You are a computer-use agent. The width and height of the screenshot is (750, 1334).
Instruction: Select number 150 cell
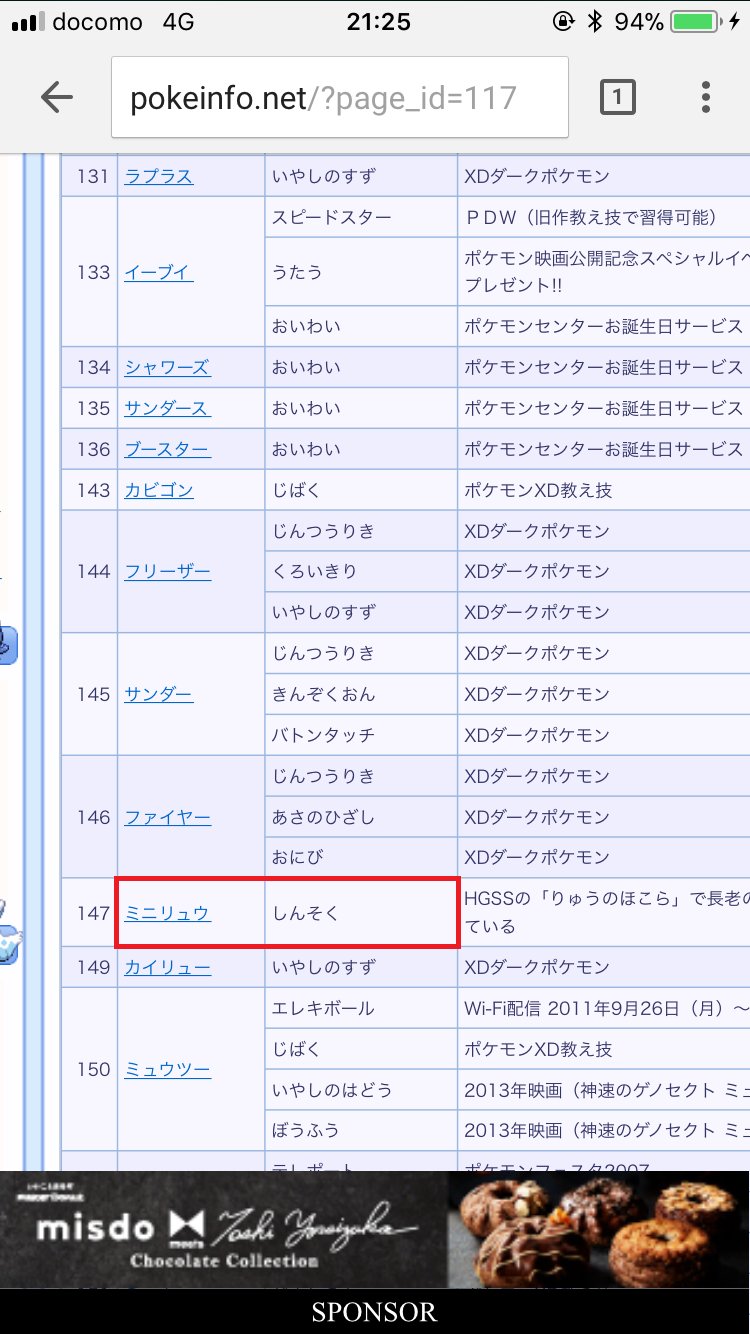90,1069
